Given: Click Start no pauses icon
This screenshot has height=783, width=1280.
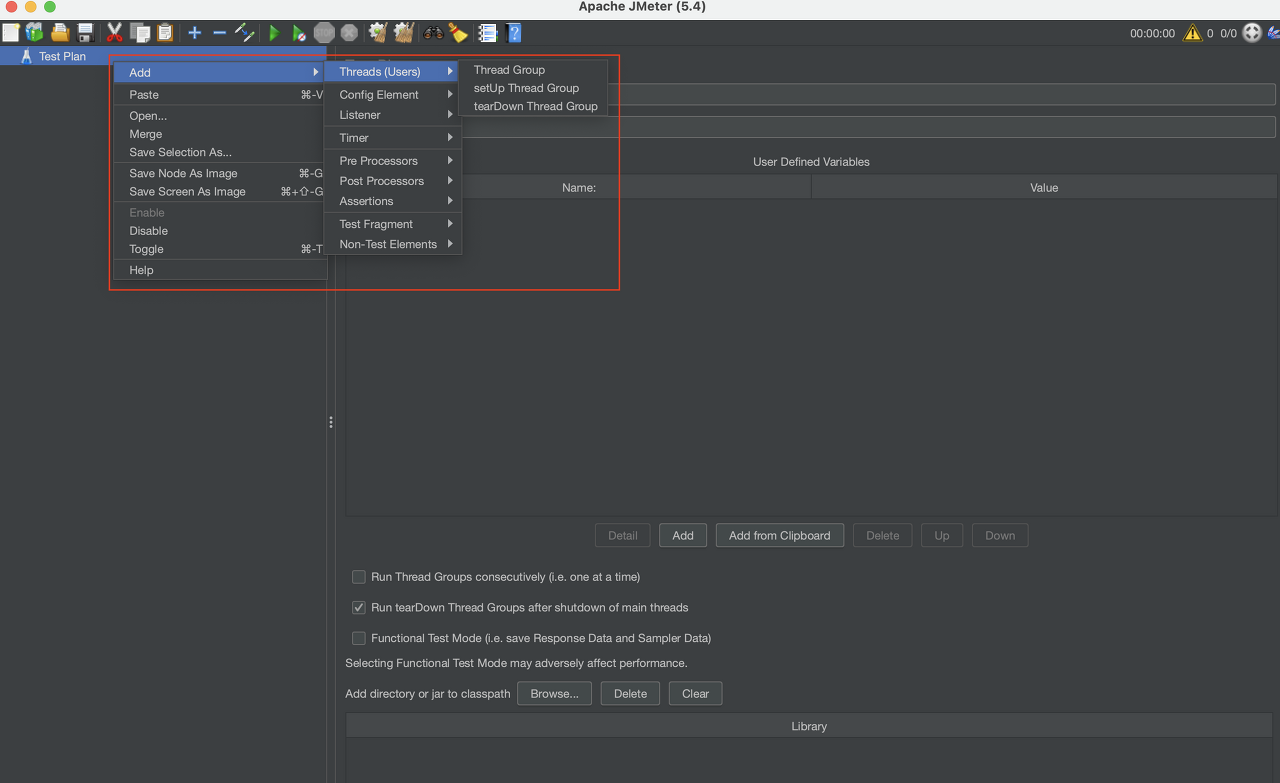Looking at the screenshot, I should (x=299, y=33).
